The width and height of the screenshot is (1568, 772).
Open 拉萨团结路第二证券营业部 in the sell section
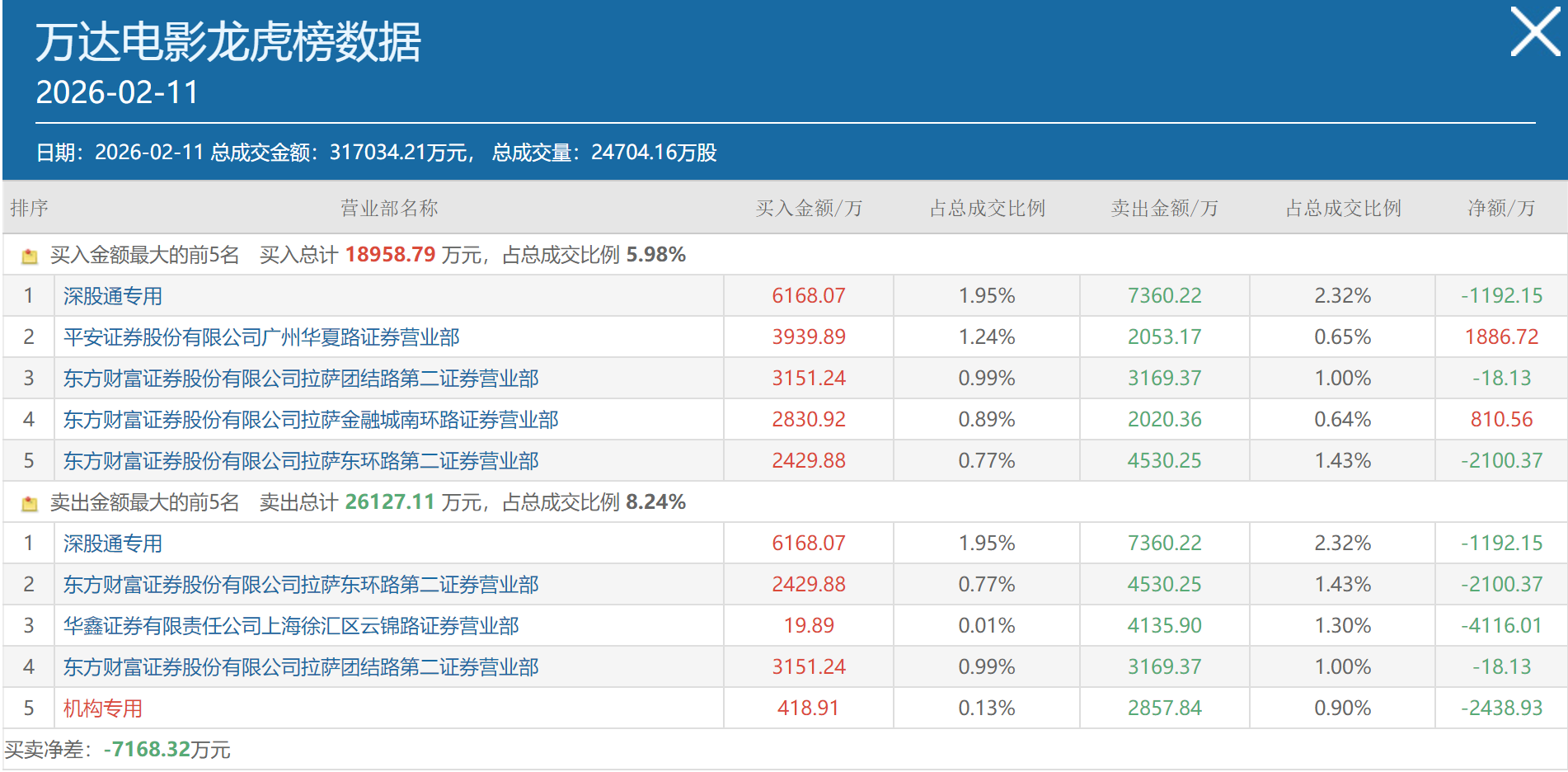coord(301,667)
